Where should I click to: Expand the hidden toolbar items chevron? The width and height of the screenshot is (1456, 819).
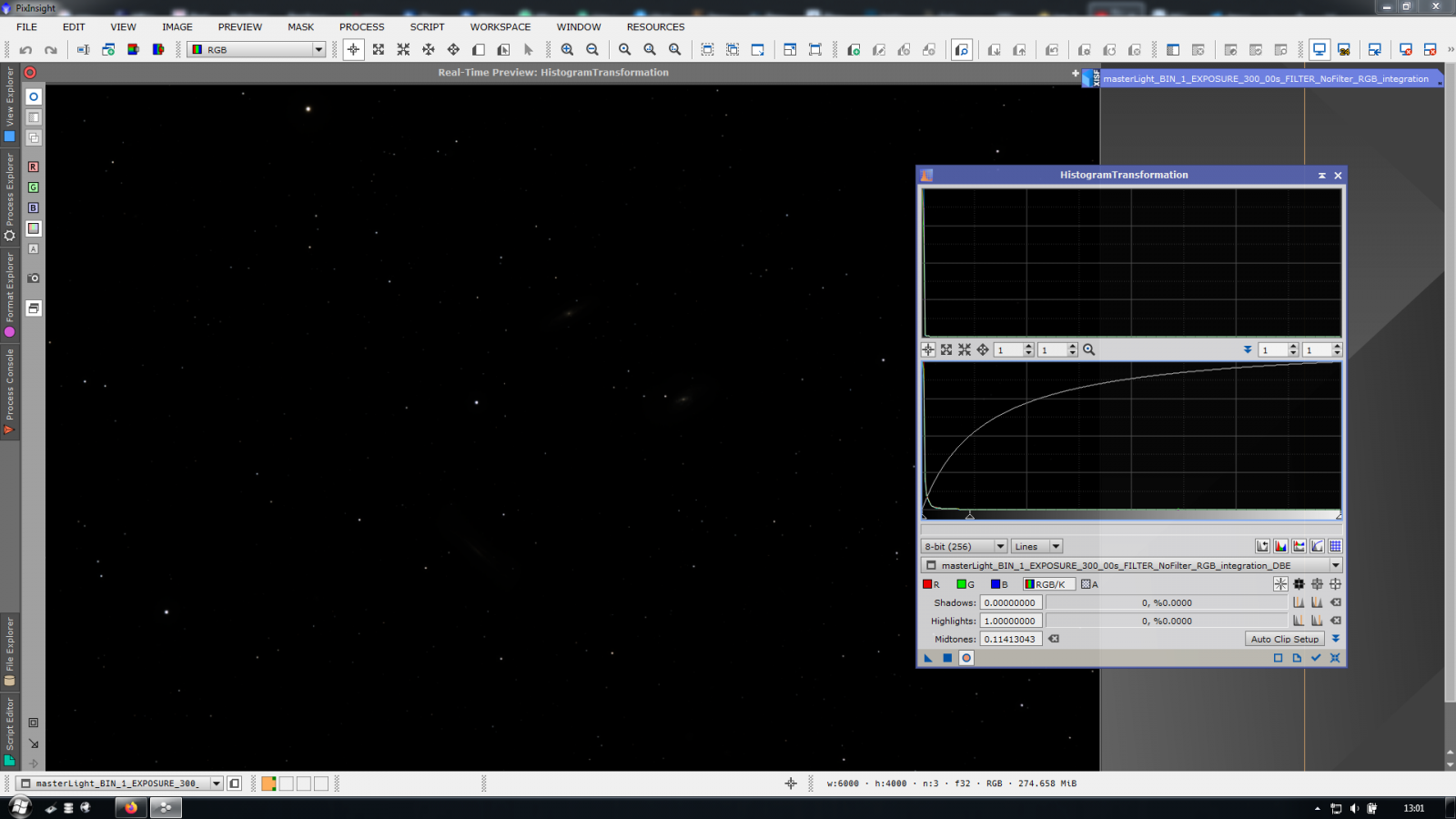pos(1451,50)
